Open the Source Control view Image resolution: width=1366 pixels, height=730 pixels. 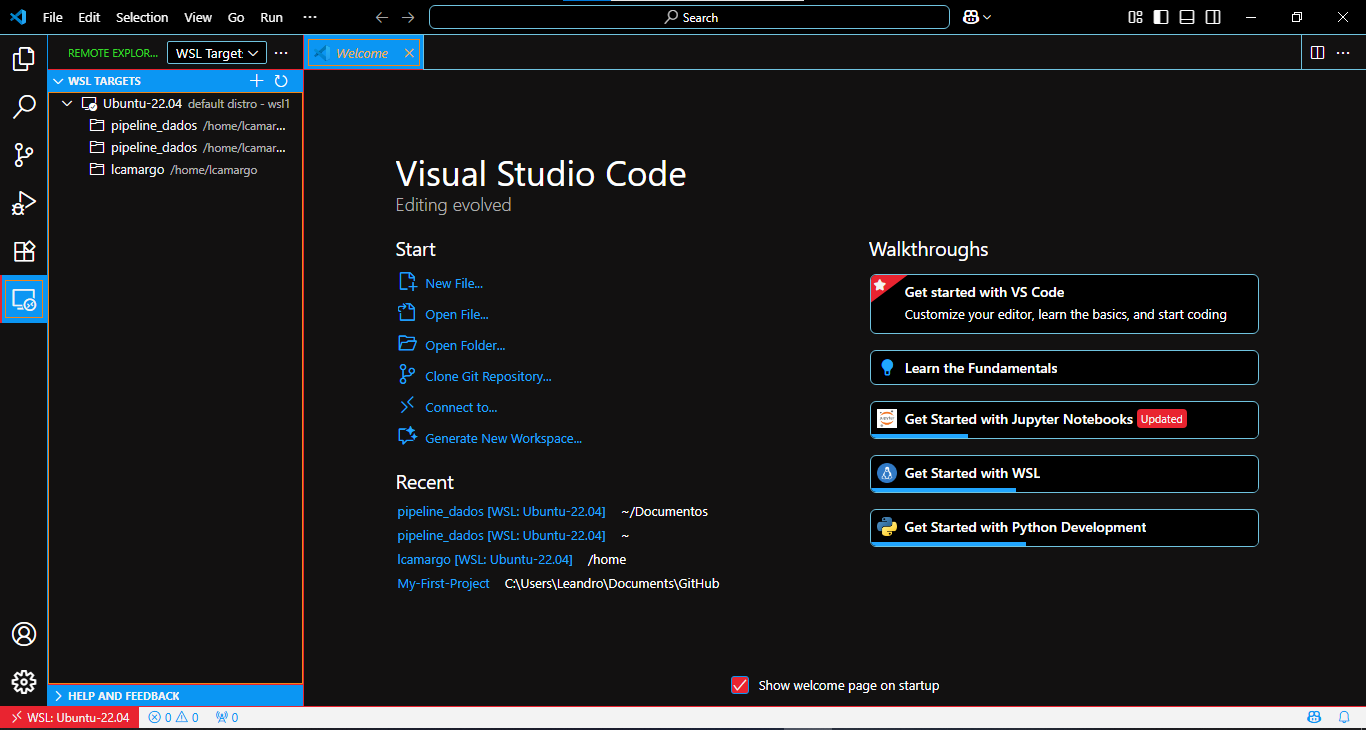click(24, 155)
